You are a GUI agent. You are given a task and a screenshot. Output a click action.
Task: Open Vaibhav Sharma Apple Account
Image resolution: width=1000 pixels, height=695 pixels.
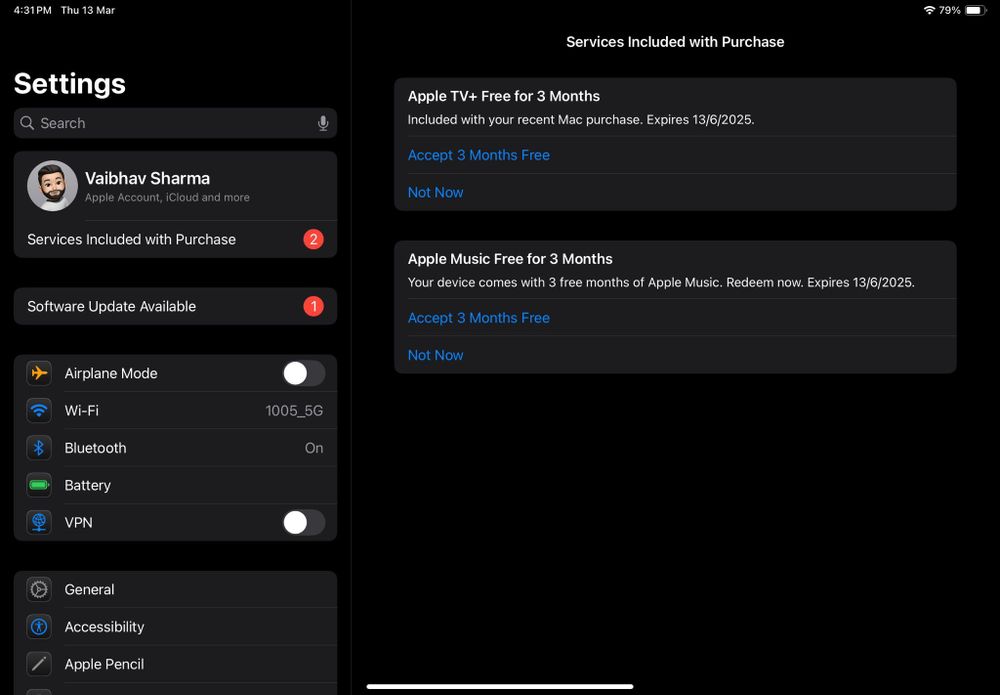[175, 186]
